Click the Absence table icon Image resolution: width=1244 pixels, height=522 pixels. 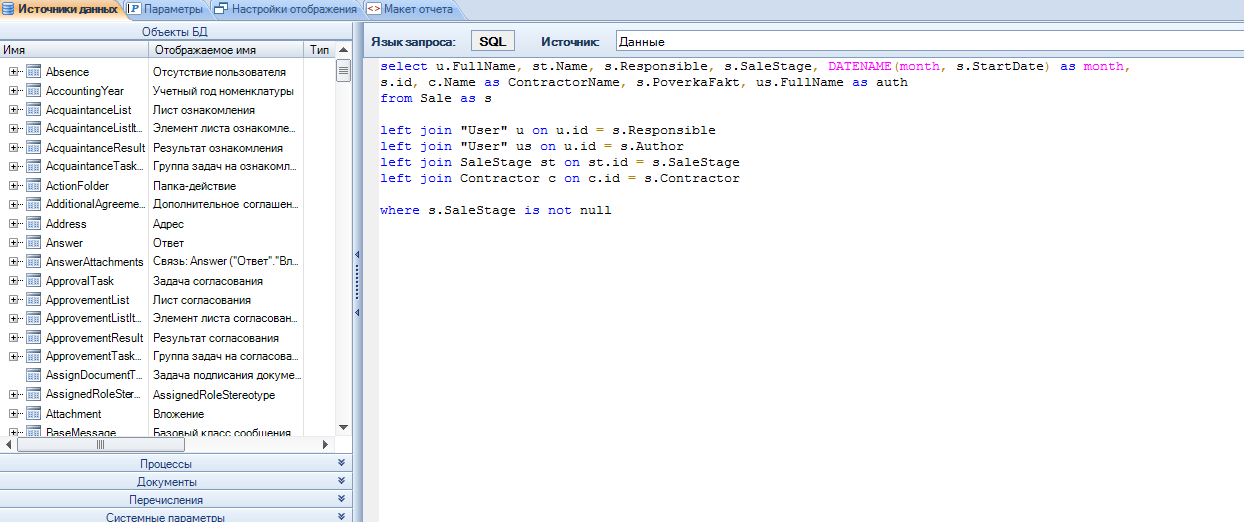33,72
